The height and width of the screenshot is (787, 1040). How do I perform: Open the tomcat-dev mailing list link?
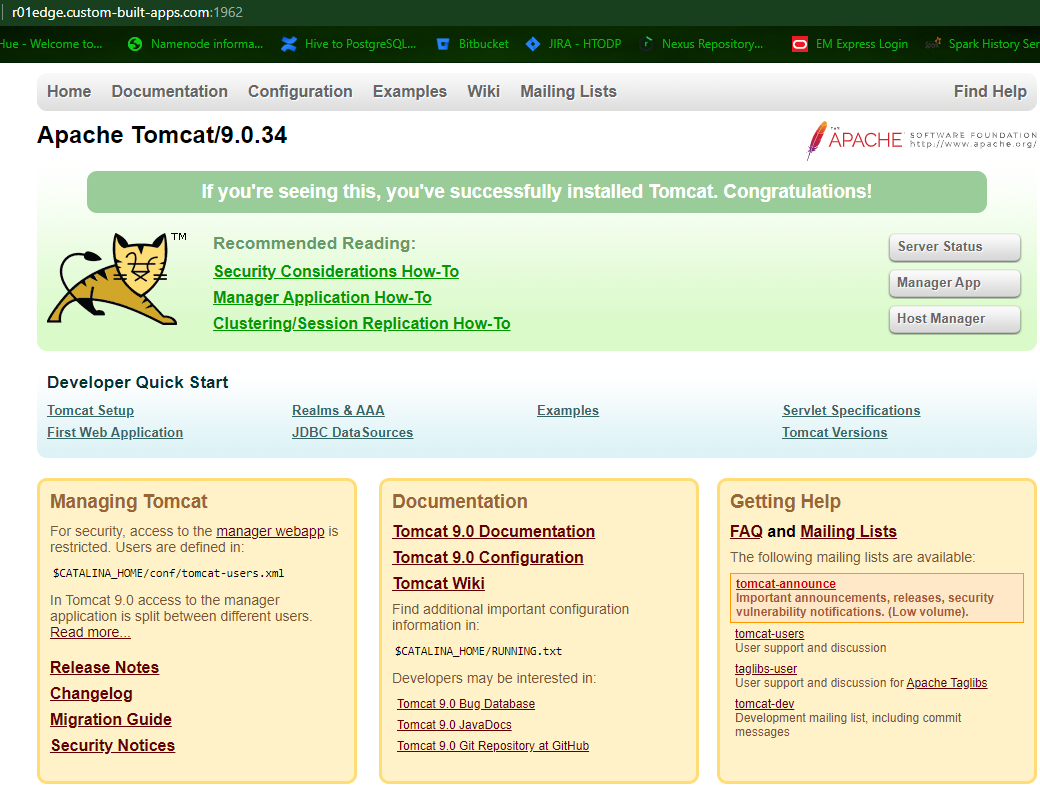tap(765, 704)
